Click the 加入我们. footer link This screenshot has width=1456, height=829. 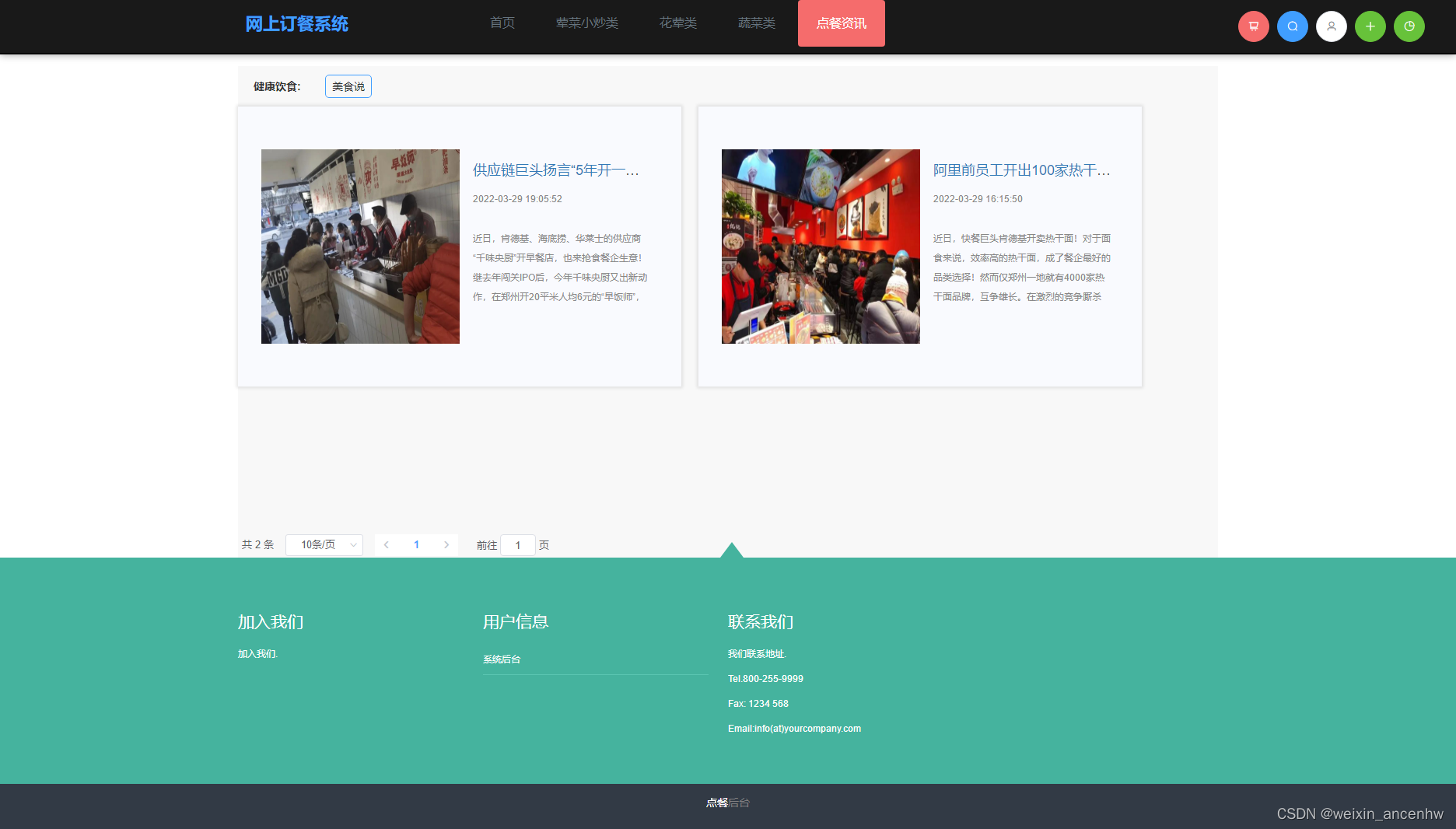coord(258,654)
